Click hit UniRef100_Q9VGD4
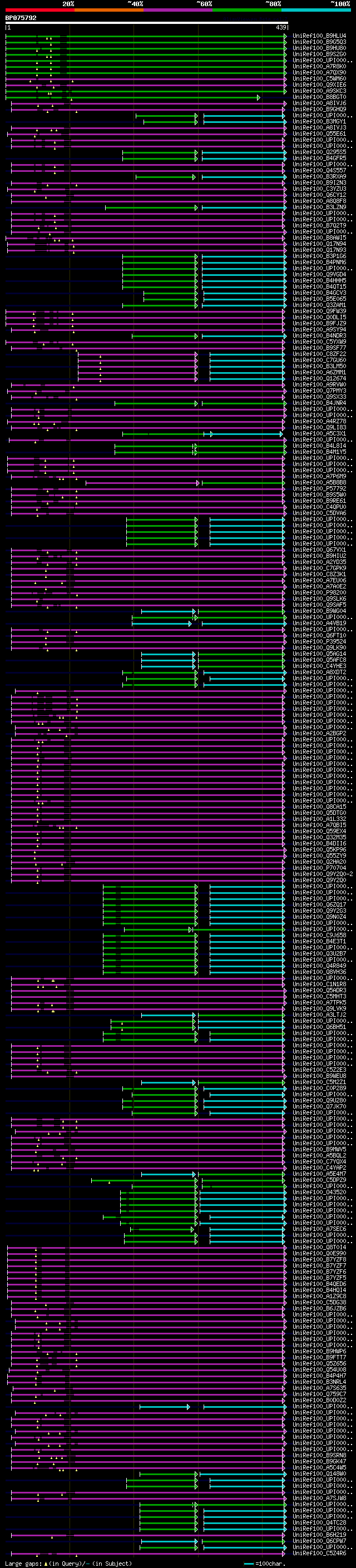356x1568 pixels. click(x=319, y=275)
